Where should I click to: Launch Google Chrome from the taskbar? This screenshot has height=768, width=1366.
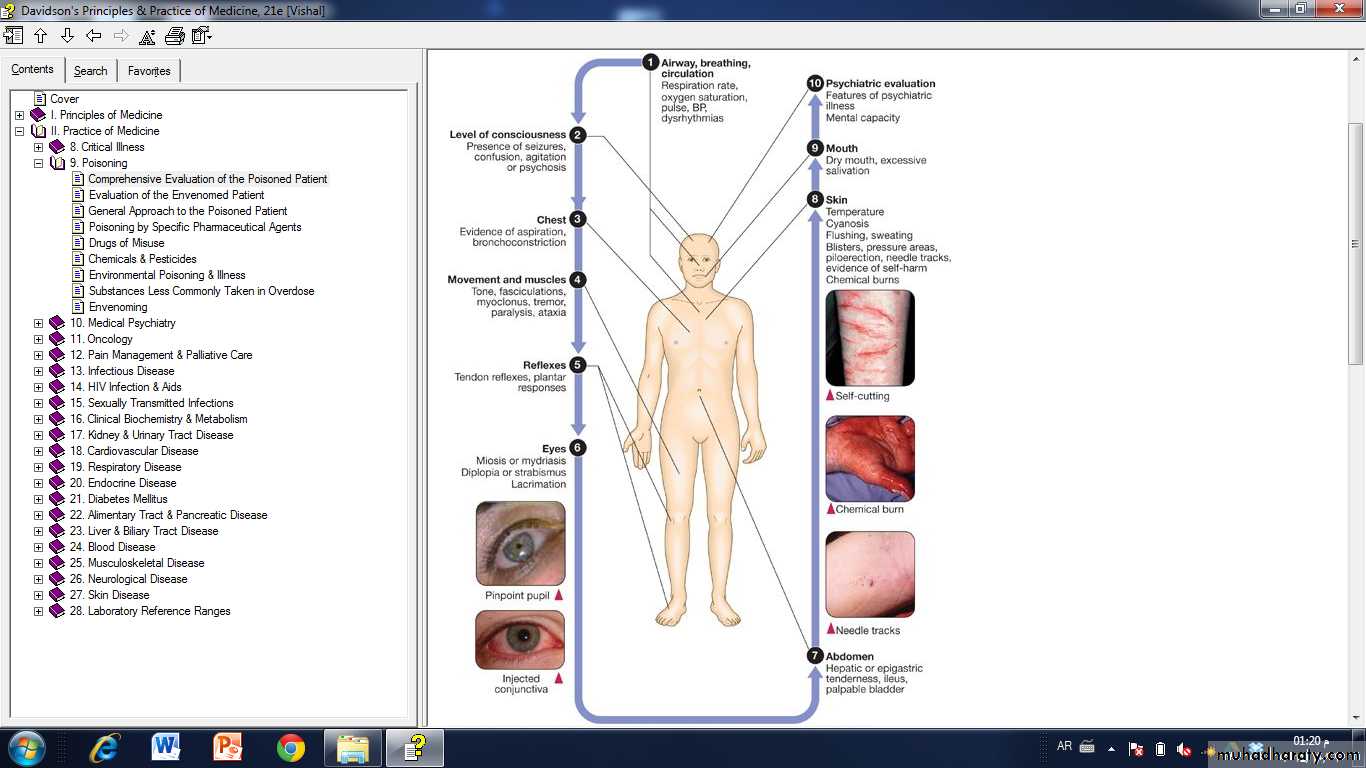291,747
